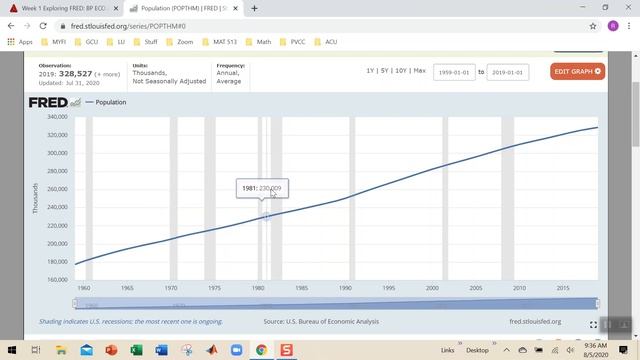The height and width of the screenshot is (360, 640).
Task: Click the FRED logo on graph
Action: pos(54,102)
